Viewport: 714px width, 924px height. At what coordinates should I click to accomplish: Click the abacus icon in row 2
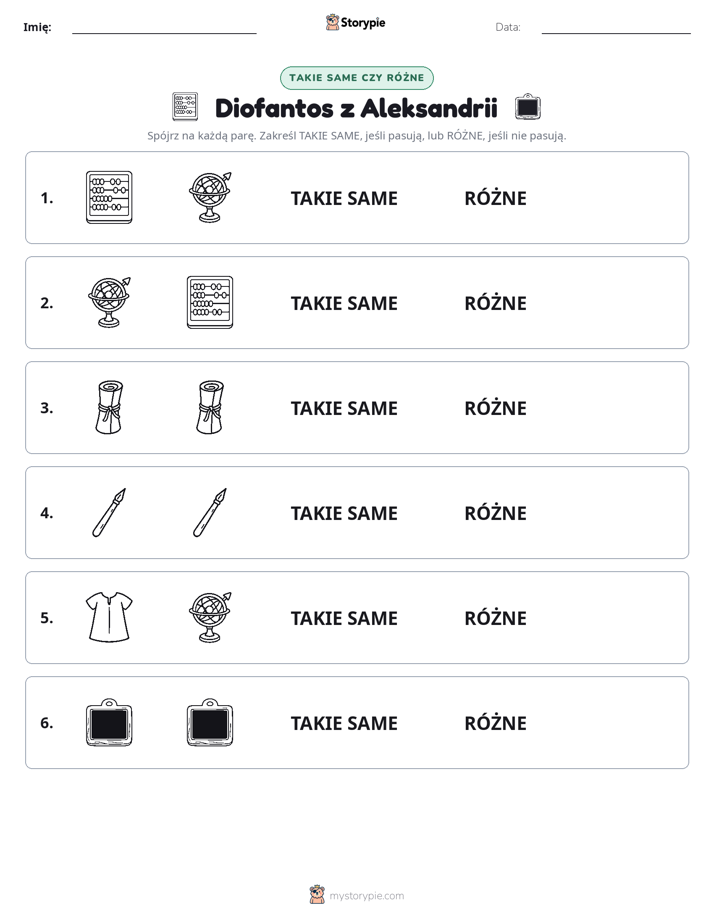(210, 302)
